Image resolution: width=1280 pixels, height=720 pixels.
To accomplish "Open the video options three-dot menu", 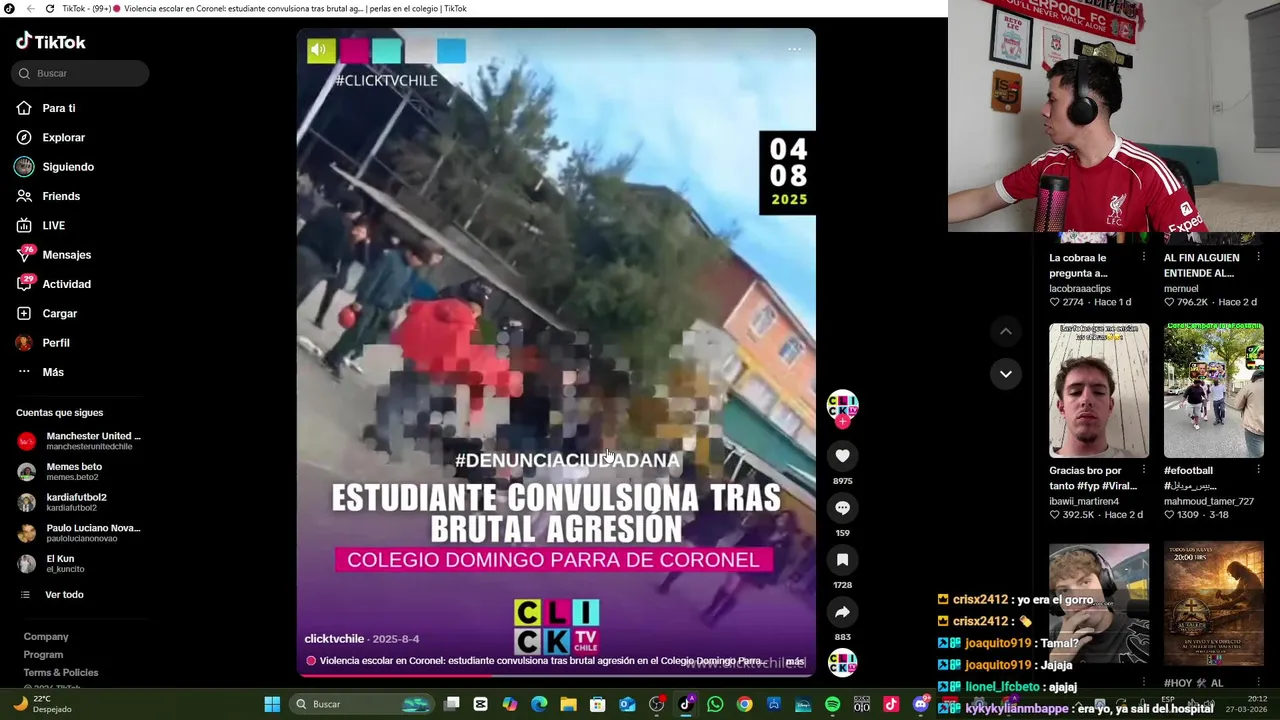I will pyautogui.click(x=794, y=49).
